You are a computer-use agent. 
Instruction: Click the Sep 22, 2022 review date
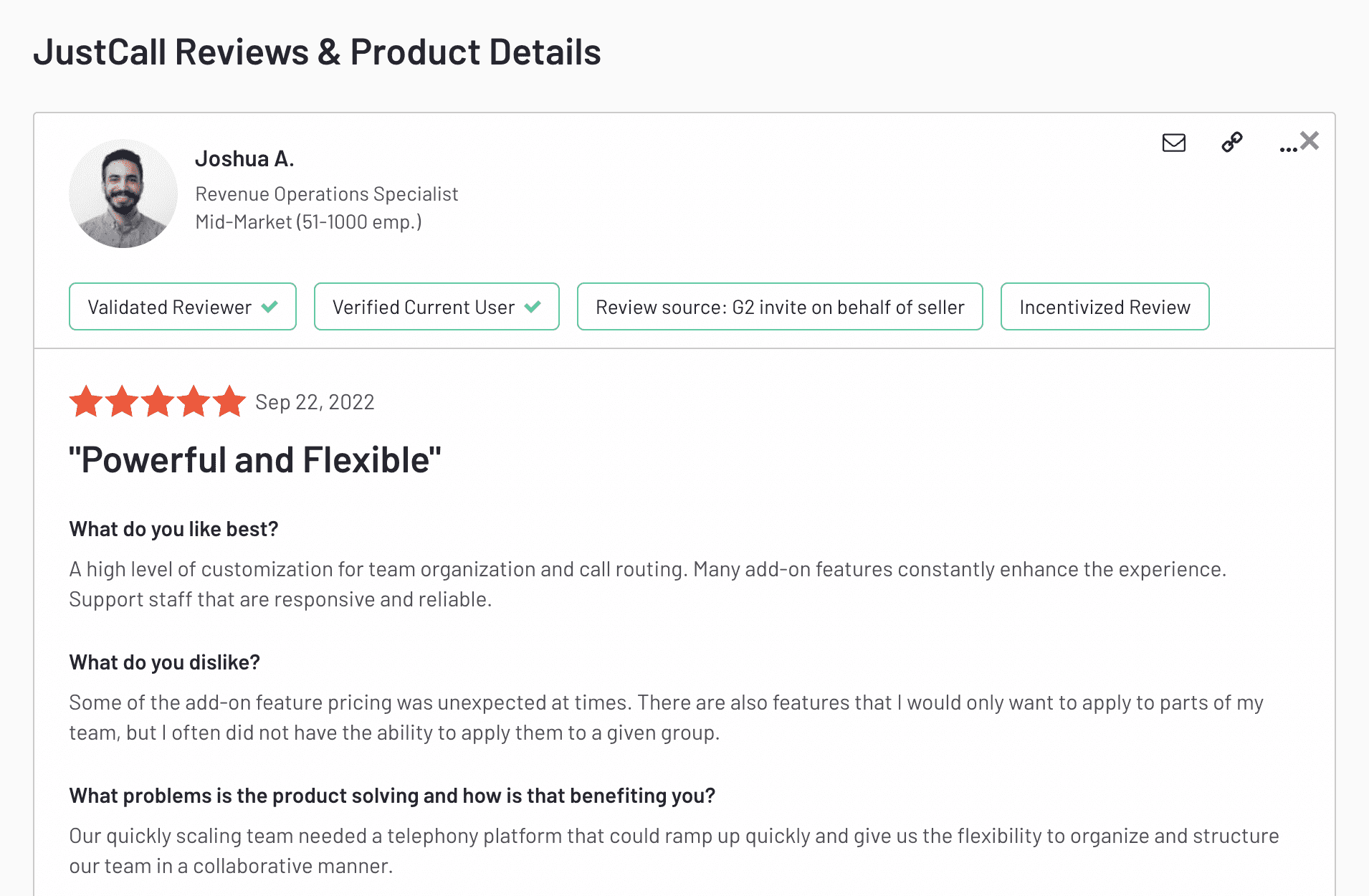315,402
